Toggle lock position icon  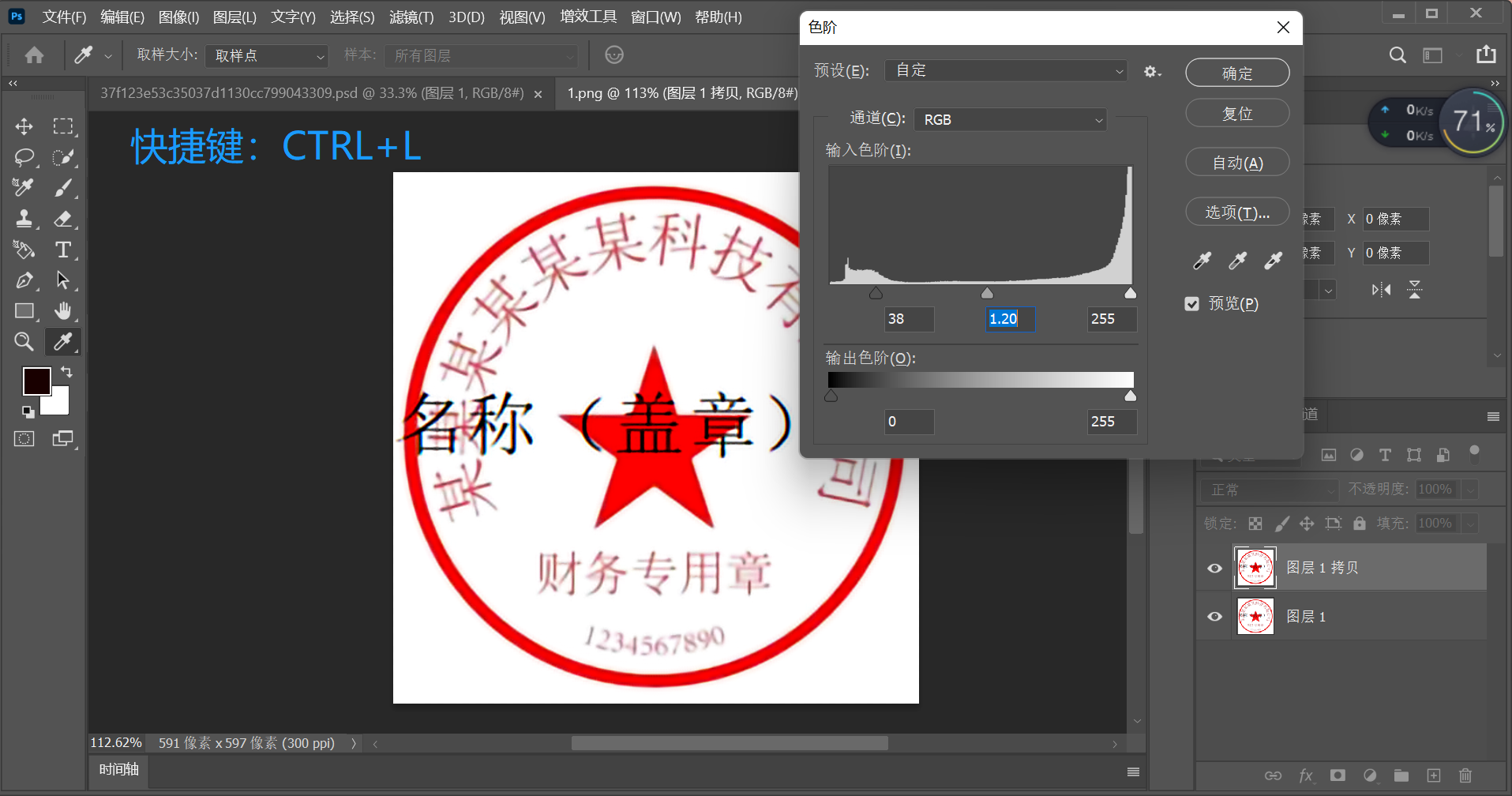pyautogui.click(x=1307, y=524)
